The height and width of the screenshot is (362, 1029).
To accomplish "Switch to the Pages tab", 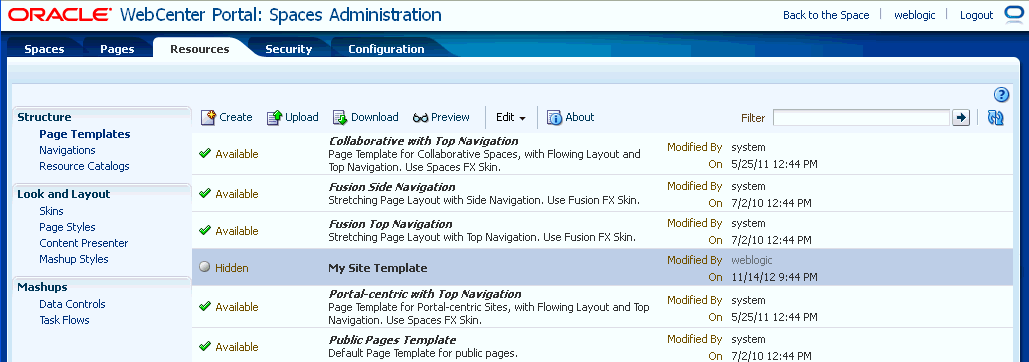I will click(117, 49).
